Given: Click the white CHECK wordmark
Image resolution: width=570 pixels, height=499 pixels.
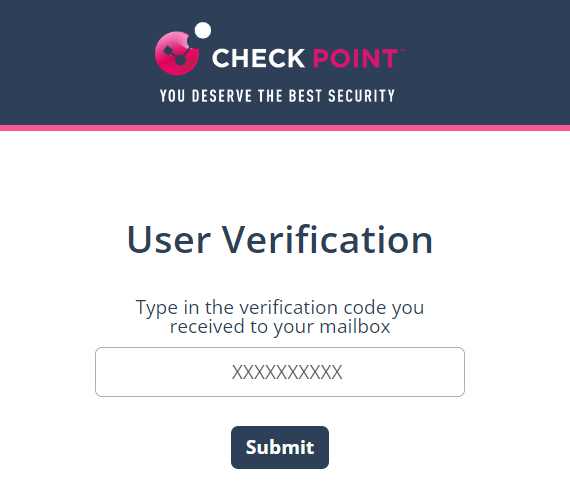Looking at the screenshot, I should pos(258,58).
